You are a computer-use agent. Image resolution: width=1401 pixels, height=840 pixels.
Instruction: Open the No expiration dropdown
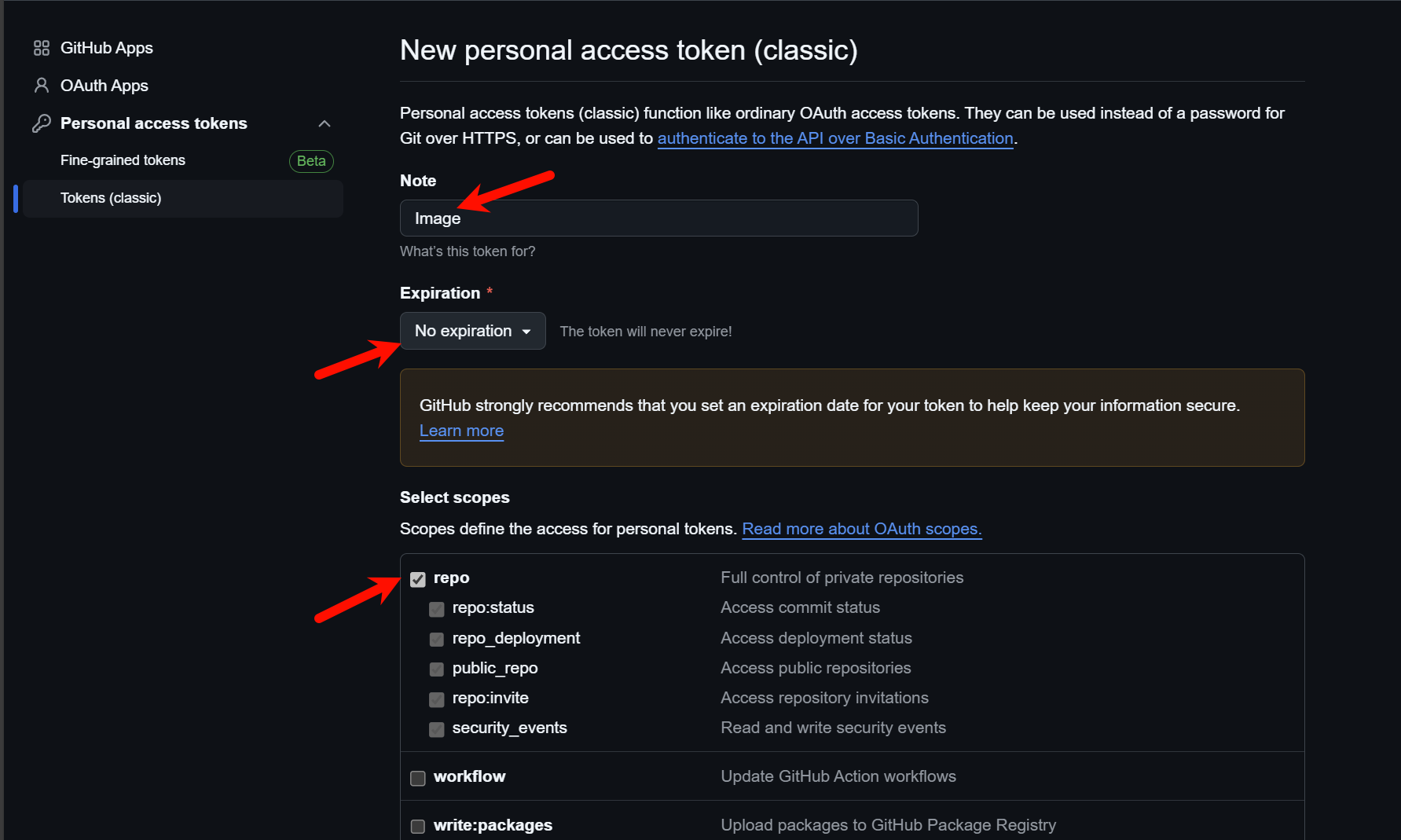[x=472, y=331]
